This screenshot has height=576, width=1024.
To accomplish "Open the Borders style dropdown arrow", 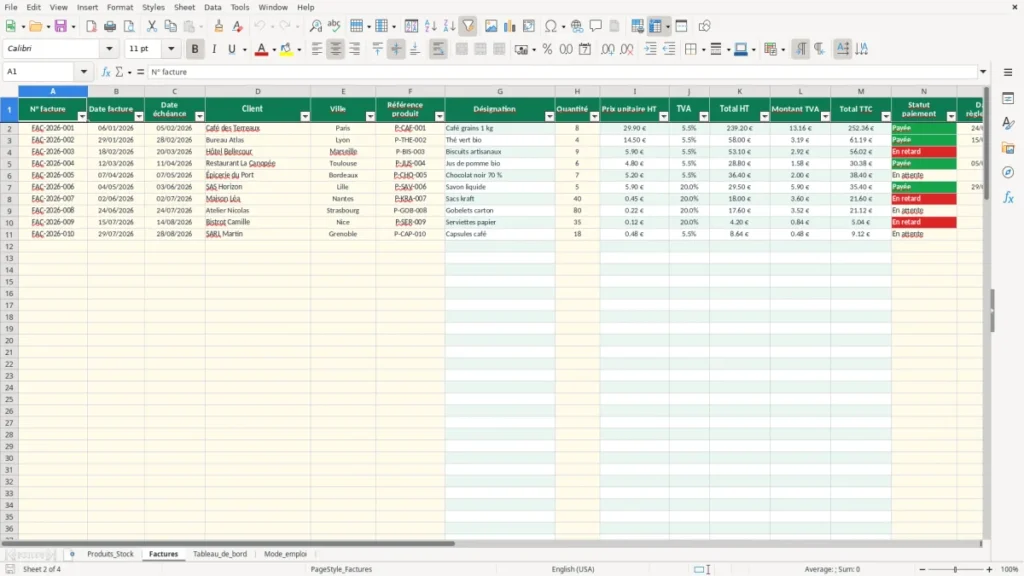I will pyautogui.click(x=703, y=50).
